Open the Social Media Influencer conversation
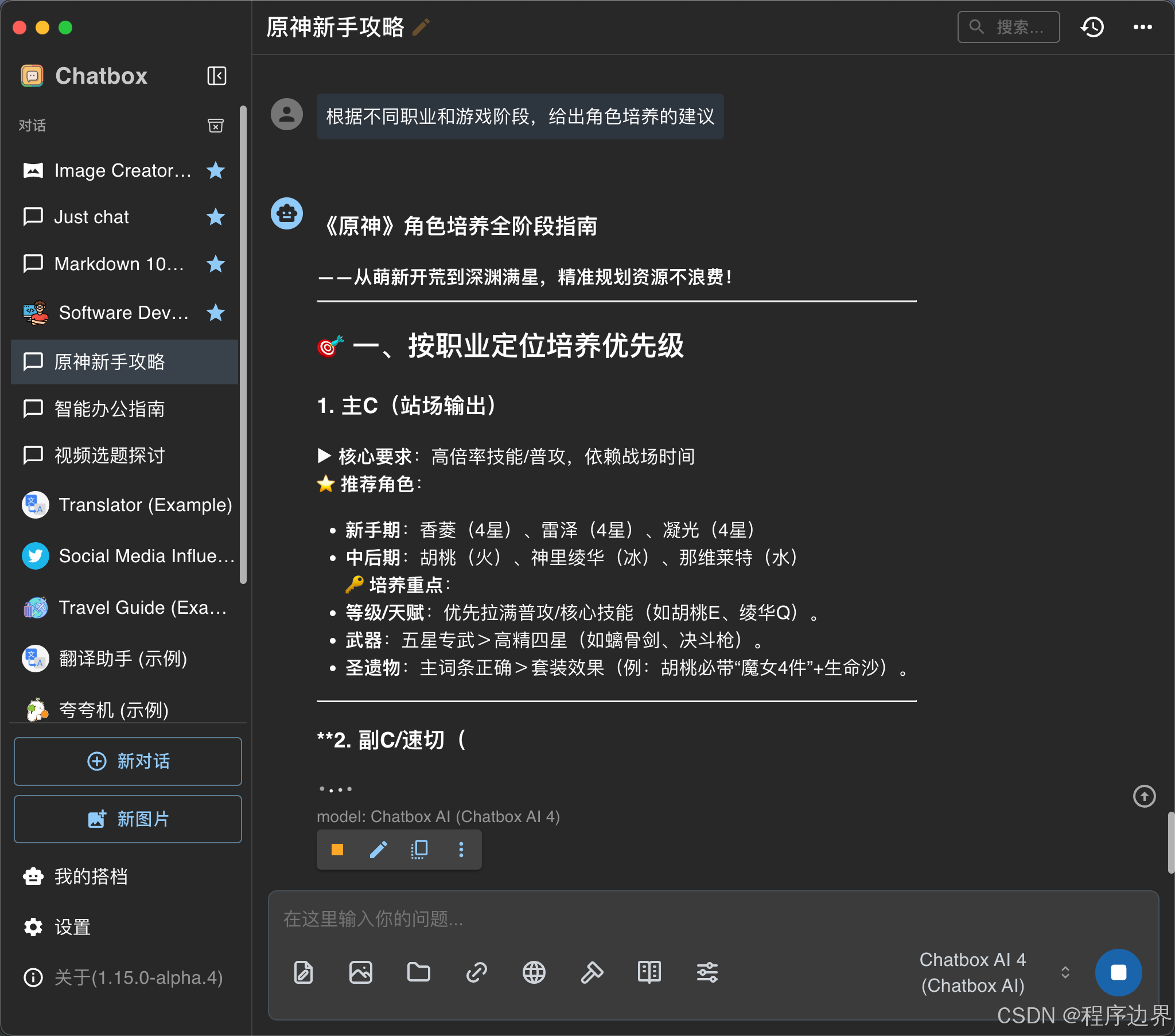1175x1036 pixels. [x=123, y=556]
